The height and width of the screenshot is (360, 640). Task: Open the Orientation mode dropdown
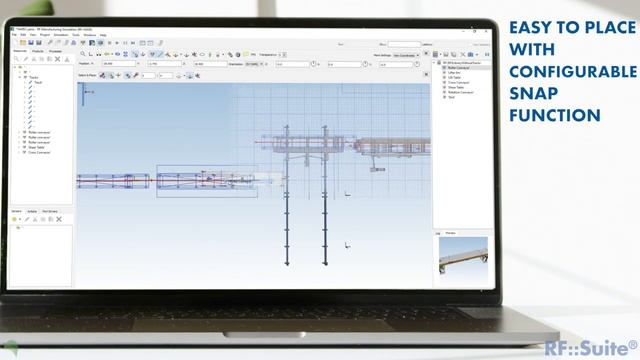254,64
